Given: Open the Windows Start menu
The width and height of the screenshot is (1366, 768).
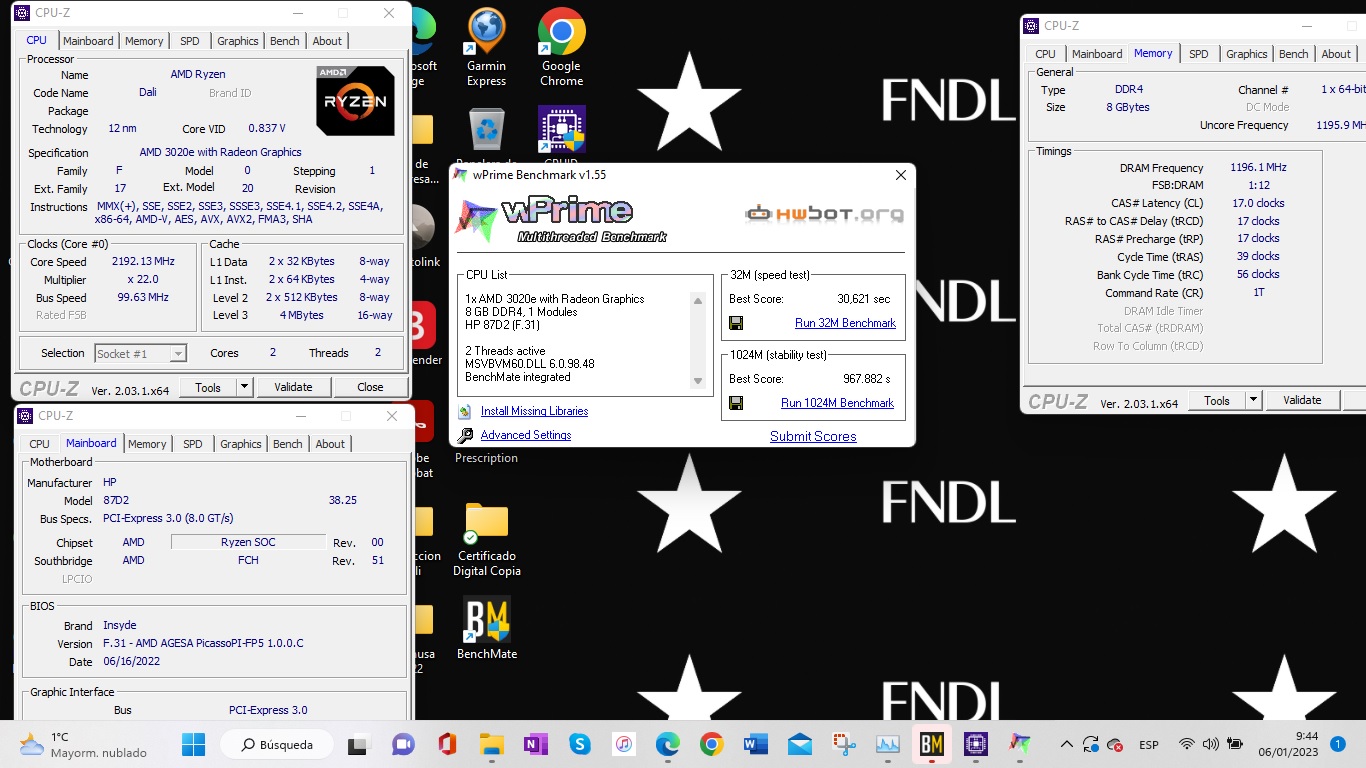Looking at the screenshot, I should 193,744.
